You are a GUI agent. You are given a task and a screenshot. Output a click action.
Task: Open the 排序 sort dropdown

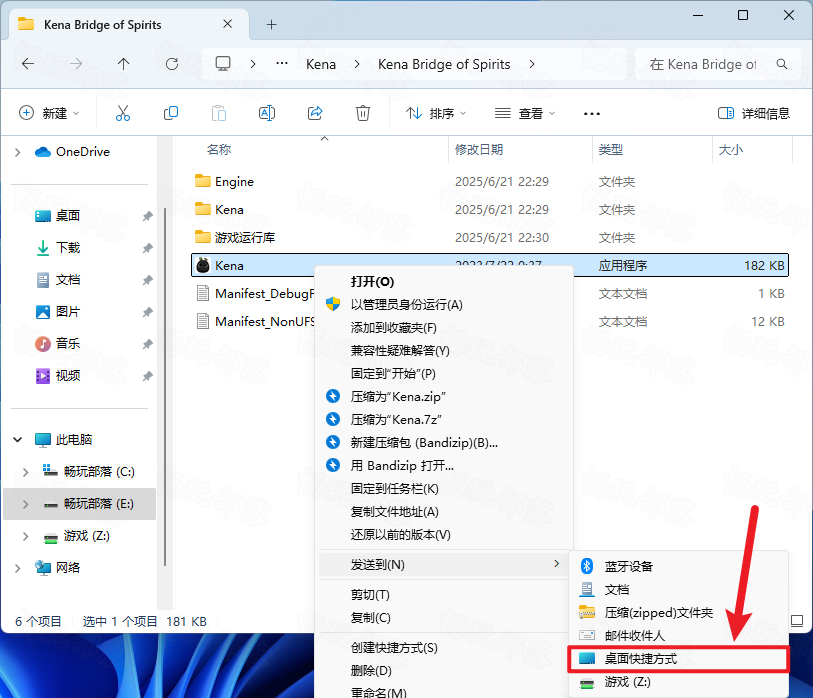[436, 113]
